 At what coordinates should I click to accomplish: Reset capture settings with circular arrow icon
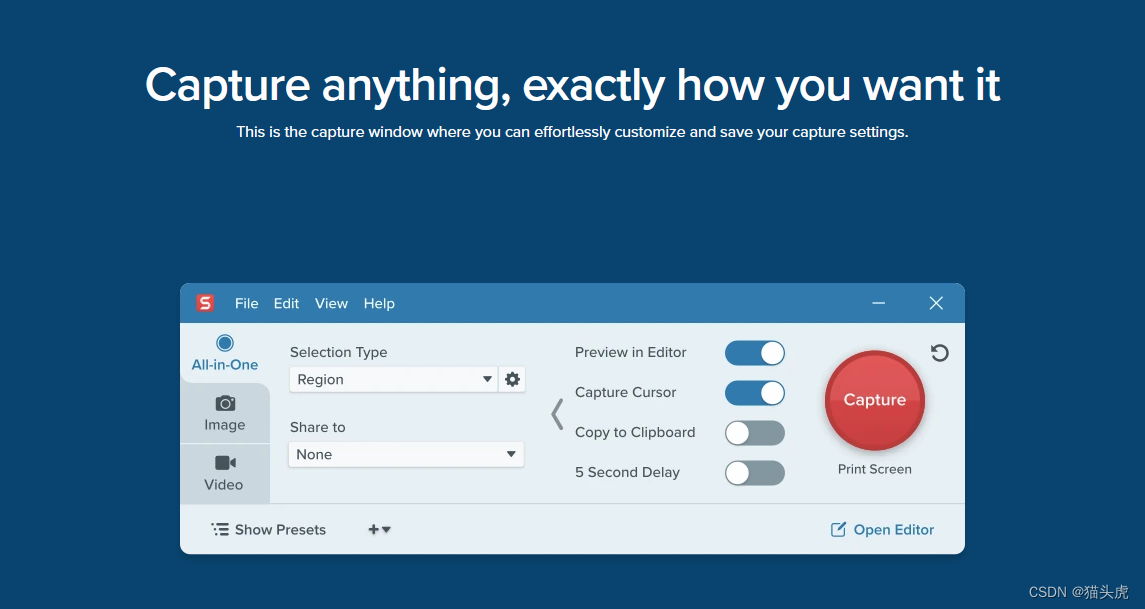(x=939, y=353)
